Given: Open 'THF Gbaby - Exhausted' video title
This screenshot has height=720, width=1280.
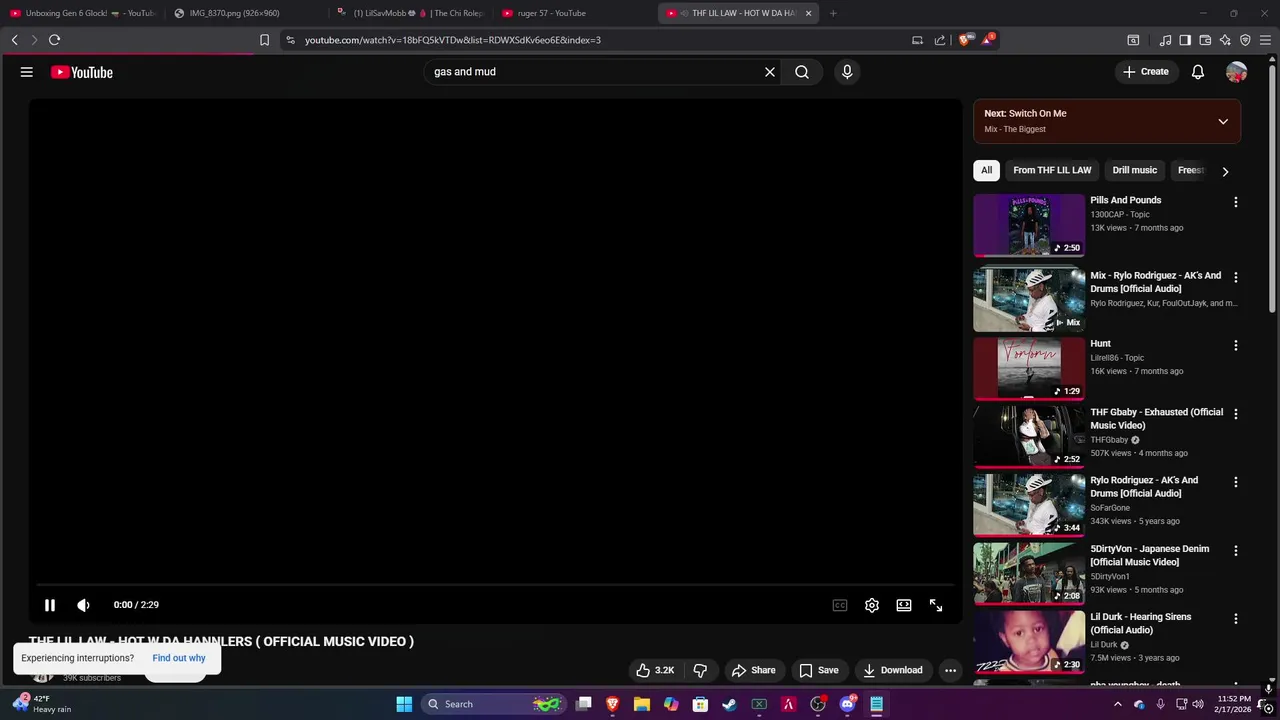Looking at the screenshot, I should (x=1157, y=418).
